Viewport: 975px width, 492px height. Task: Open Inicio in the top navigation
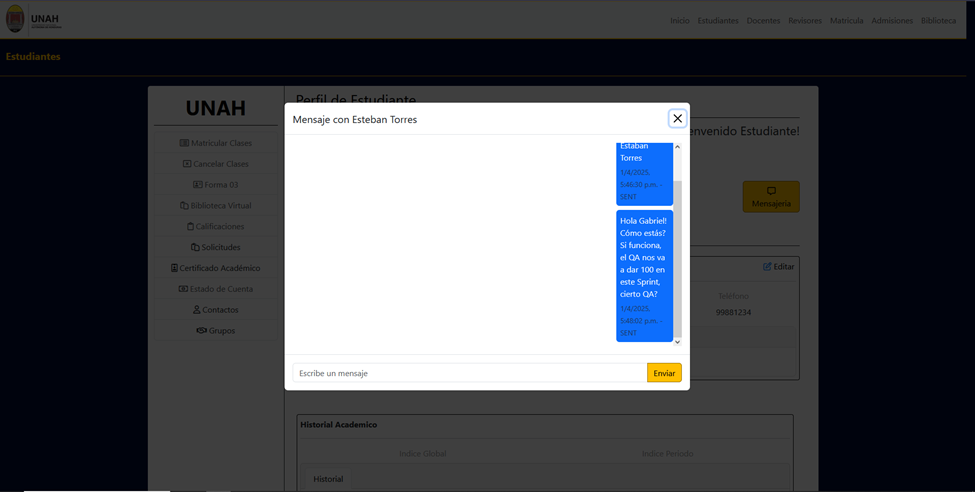coord(680,21)
